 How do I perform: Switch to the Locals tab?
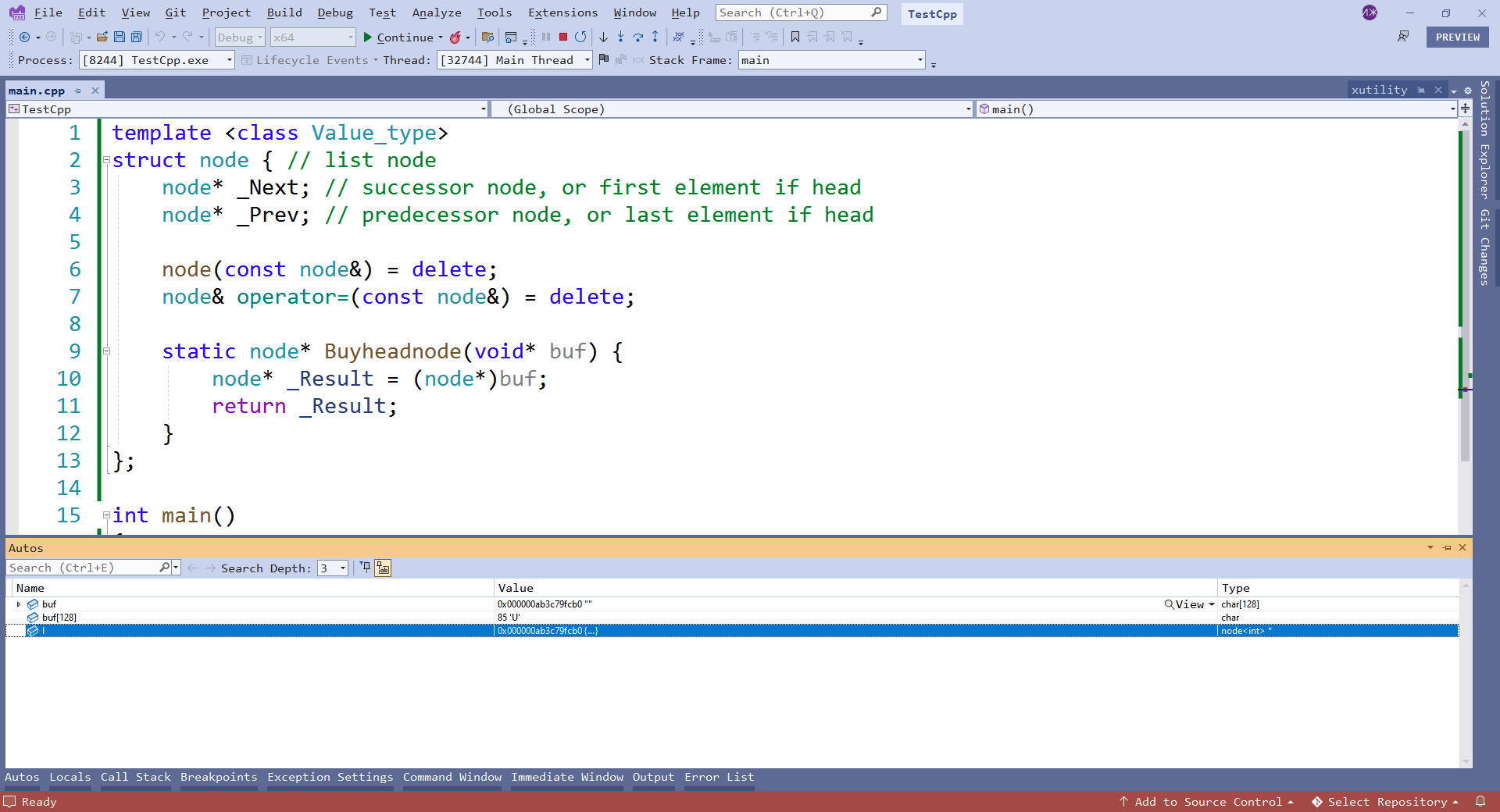click(x=70, y=777)
